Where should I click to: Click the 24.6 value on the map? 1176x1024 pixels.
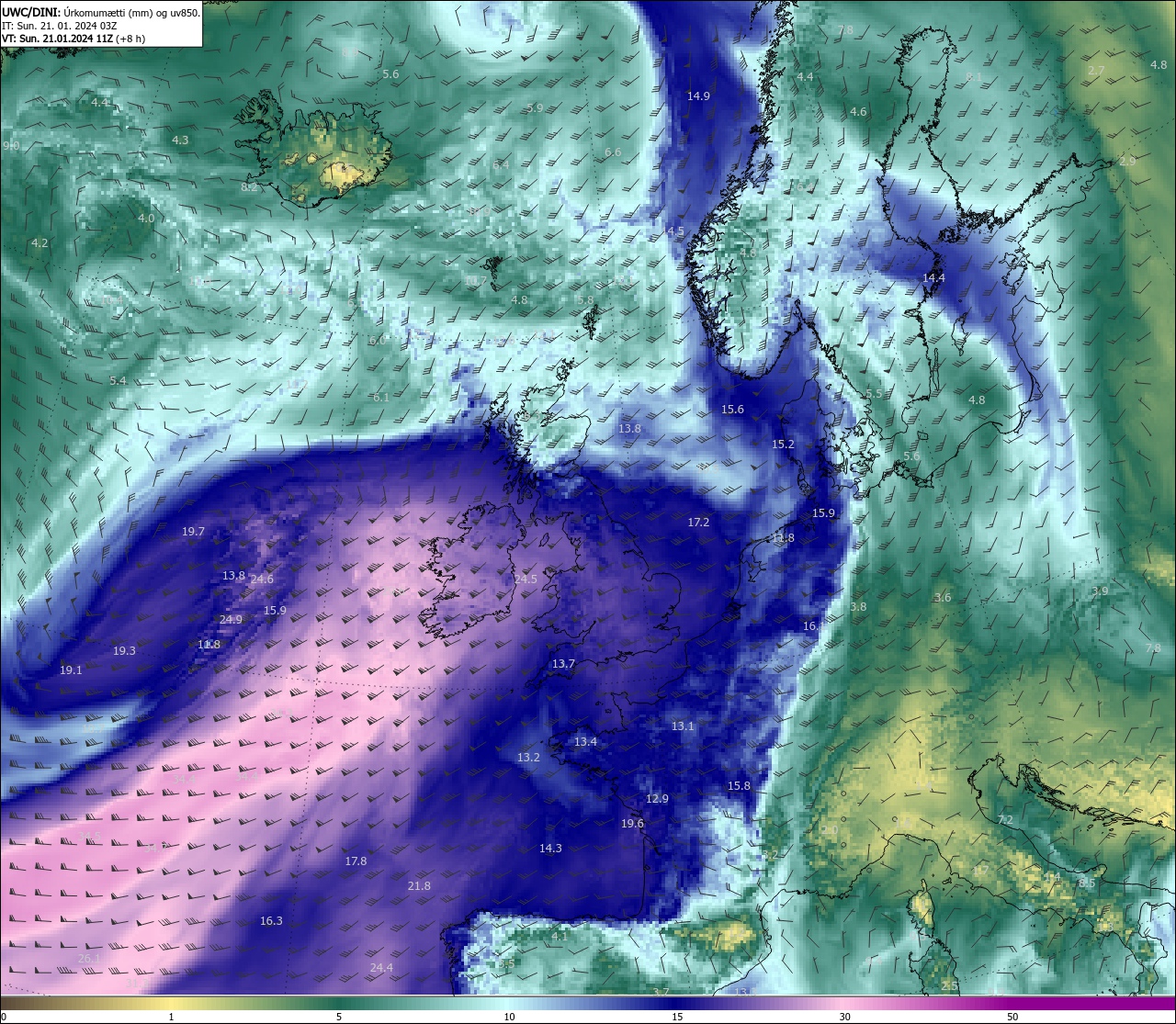tap(262, 580)
